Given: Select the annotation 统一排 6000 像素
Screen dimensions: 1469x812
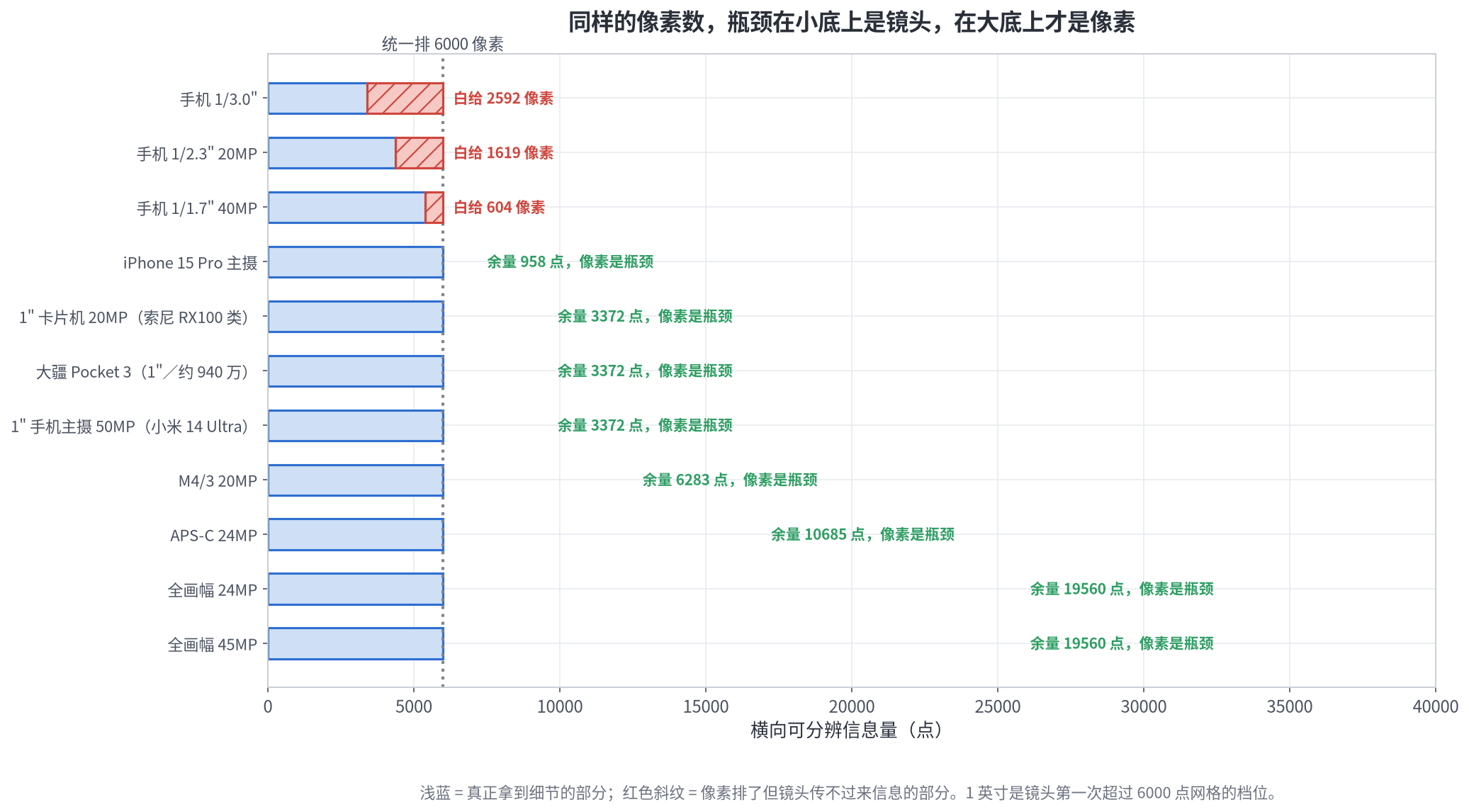Looking at the screenshot, I should pyautogui.click(x=443, y=44).
